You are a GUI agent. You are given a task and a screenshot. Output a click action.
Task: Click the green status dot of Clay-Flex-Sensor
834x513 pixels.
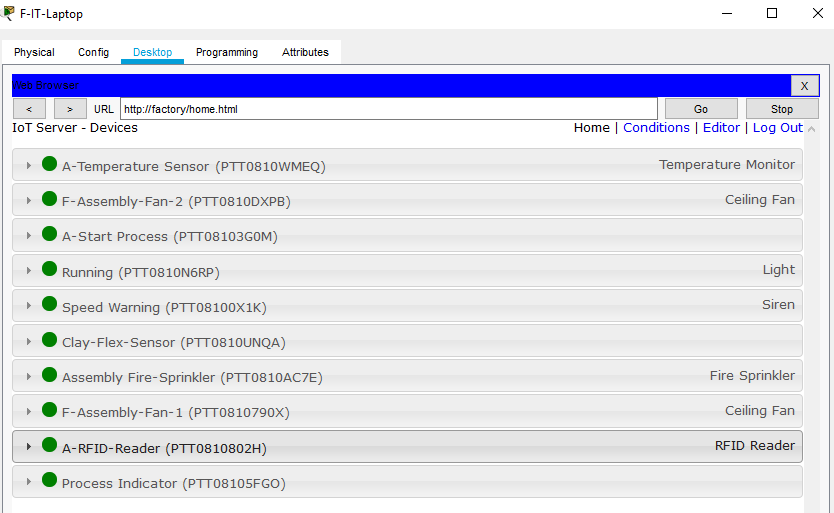(49, 340)
